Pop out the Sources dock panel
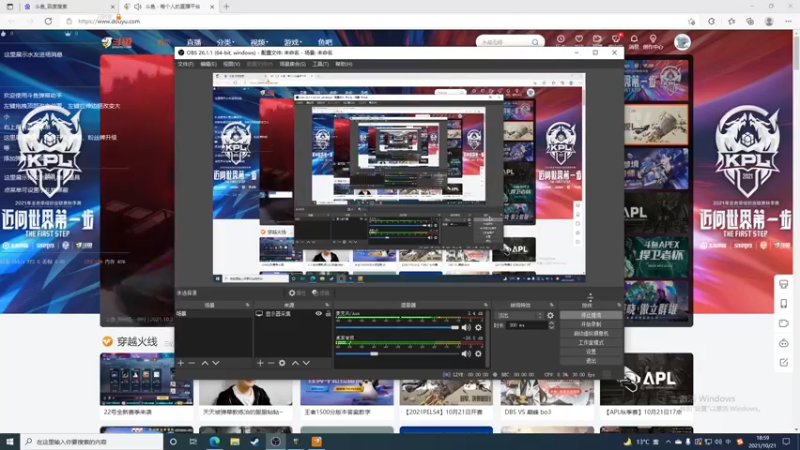This screenshot has height=450, width=800. 327,305
